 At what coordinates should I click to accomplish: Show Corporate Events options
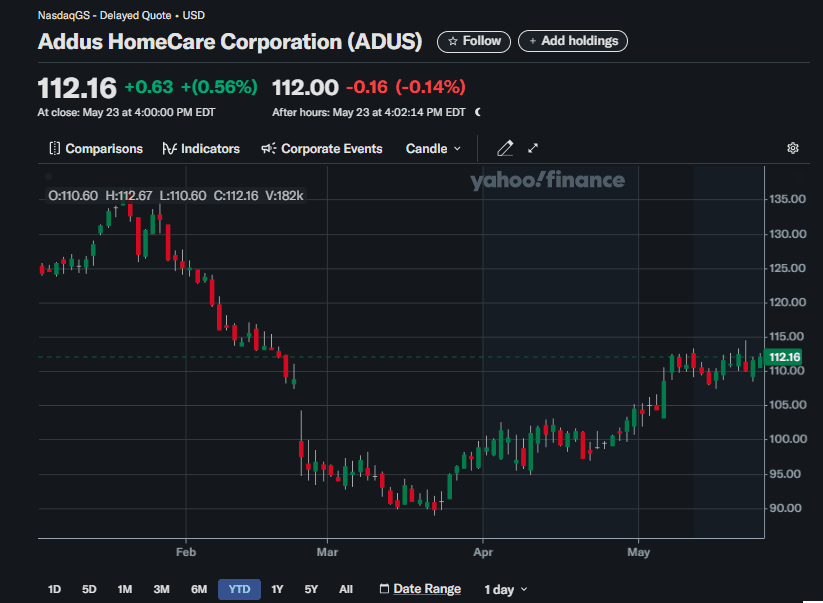[321, 148]
